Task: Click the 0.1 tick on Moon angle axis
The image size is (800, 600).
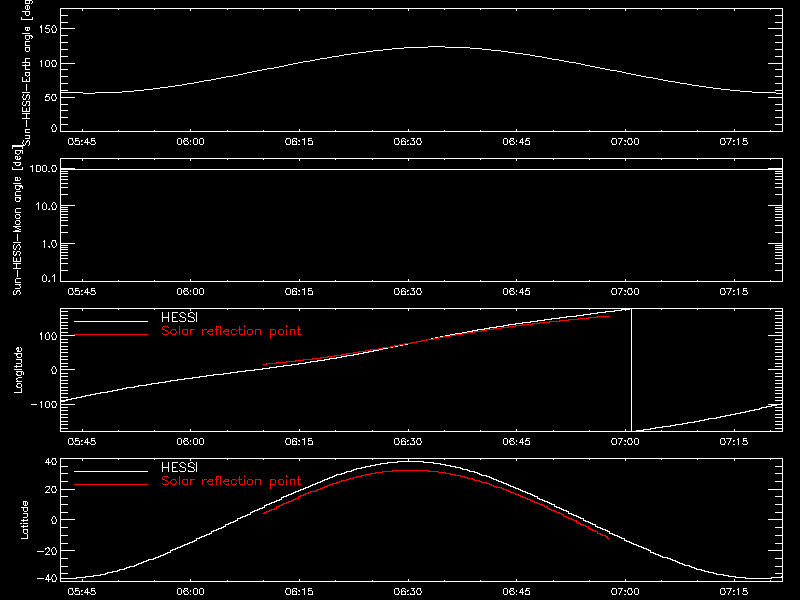Action: pos(49,279)
